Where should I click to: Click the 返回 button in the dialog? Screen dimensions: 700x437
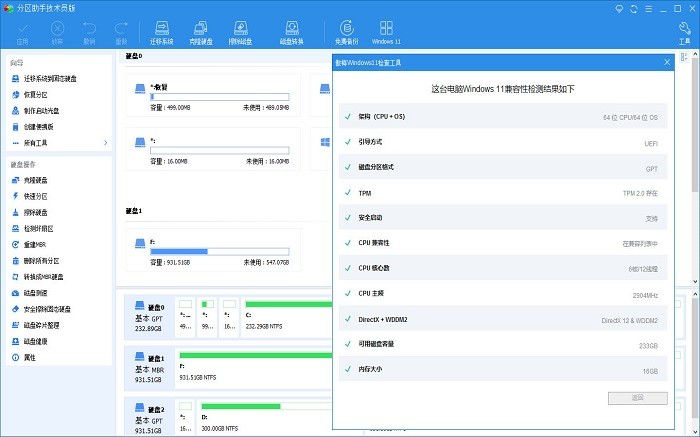(x=637, y=397)
